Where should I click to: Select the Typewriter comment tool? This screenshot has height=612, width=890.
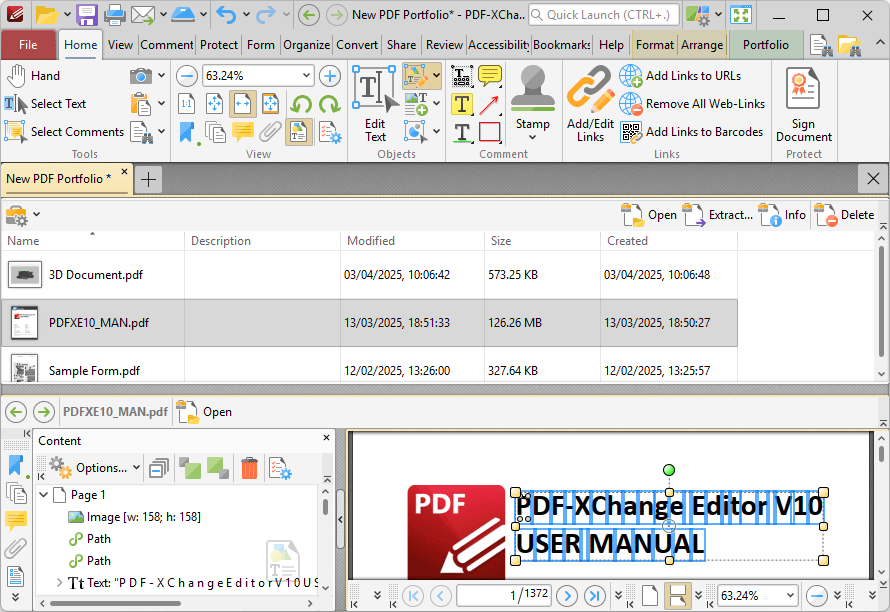(461, 76)
